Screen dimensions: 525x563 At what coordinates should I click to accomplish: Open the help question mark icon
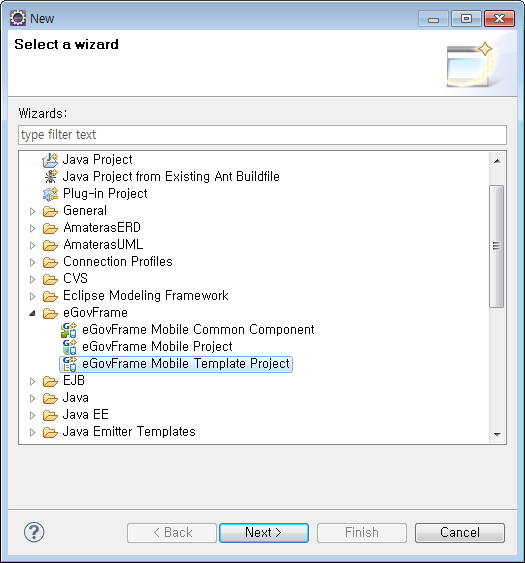(x=34, y=532)
